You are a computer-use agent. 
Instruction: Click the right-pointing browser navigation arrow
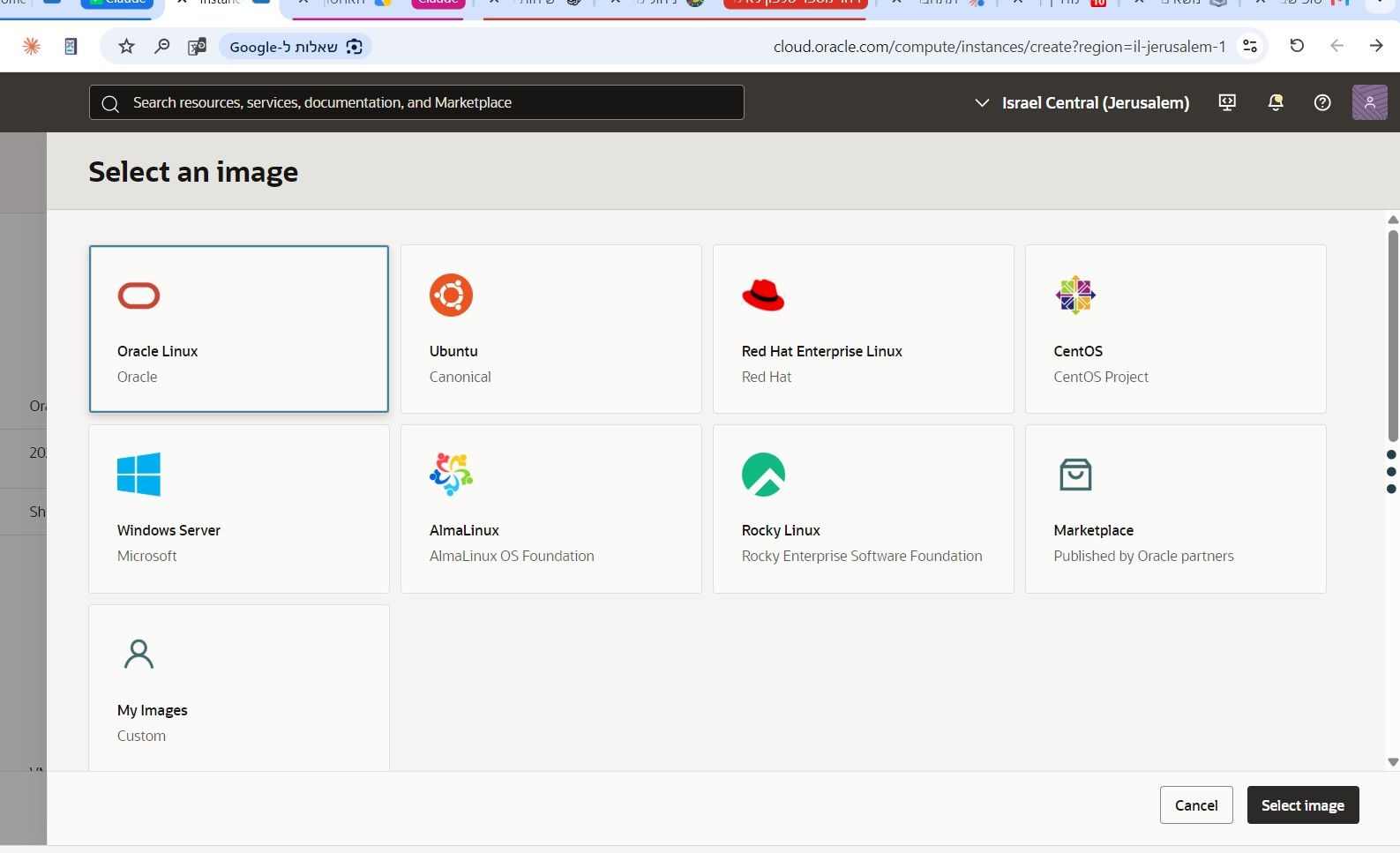coord(1376,46)
